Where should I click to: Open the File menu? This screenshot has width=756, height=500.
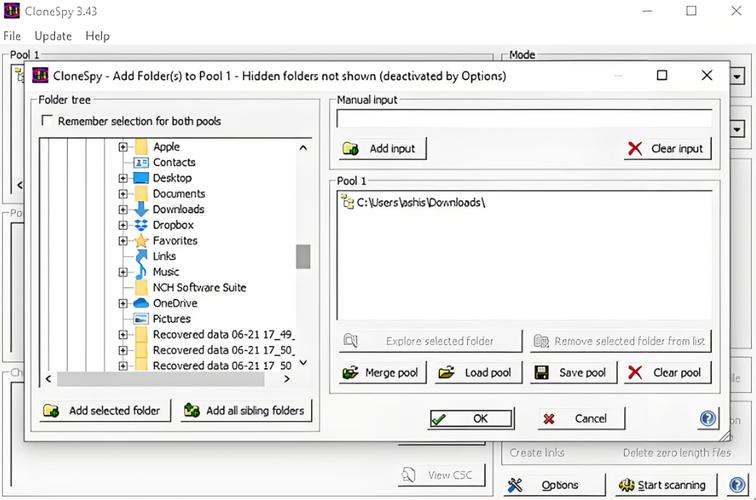pyautogui.click(x=12, y=36)
